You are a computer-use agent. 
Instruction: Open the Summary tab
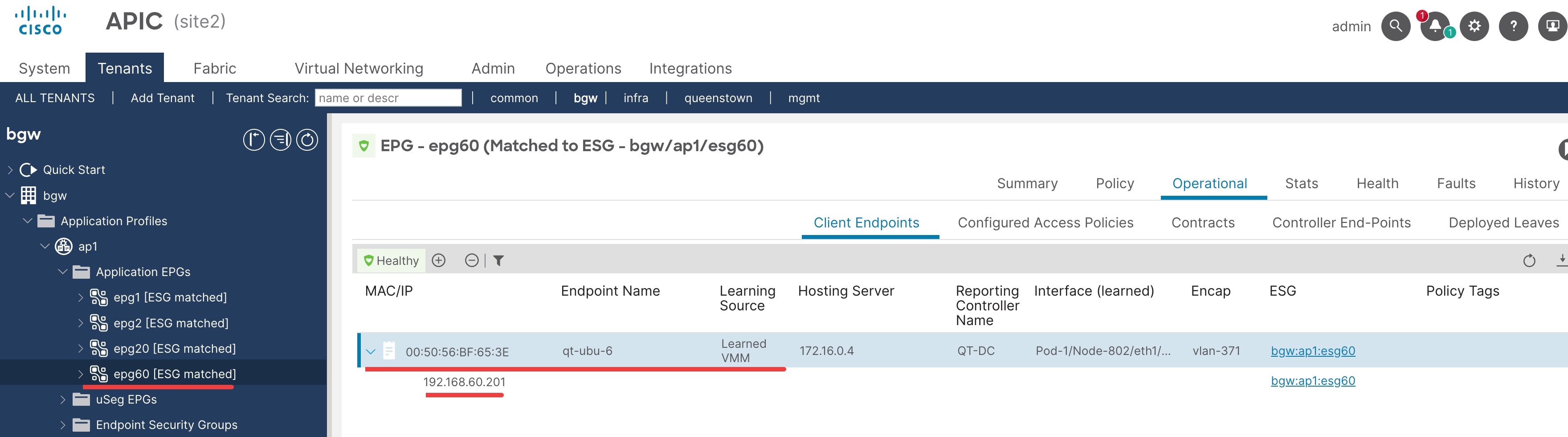tap(1027, 183)
